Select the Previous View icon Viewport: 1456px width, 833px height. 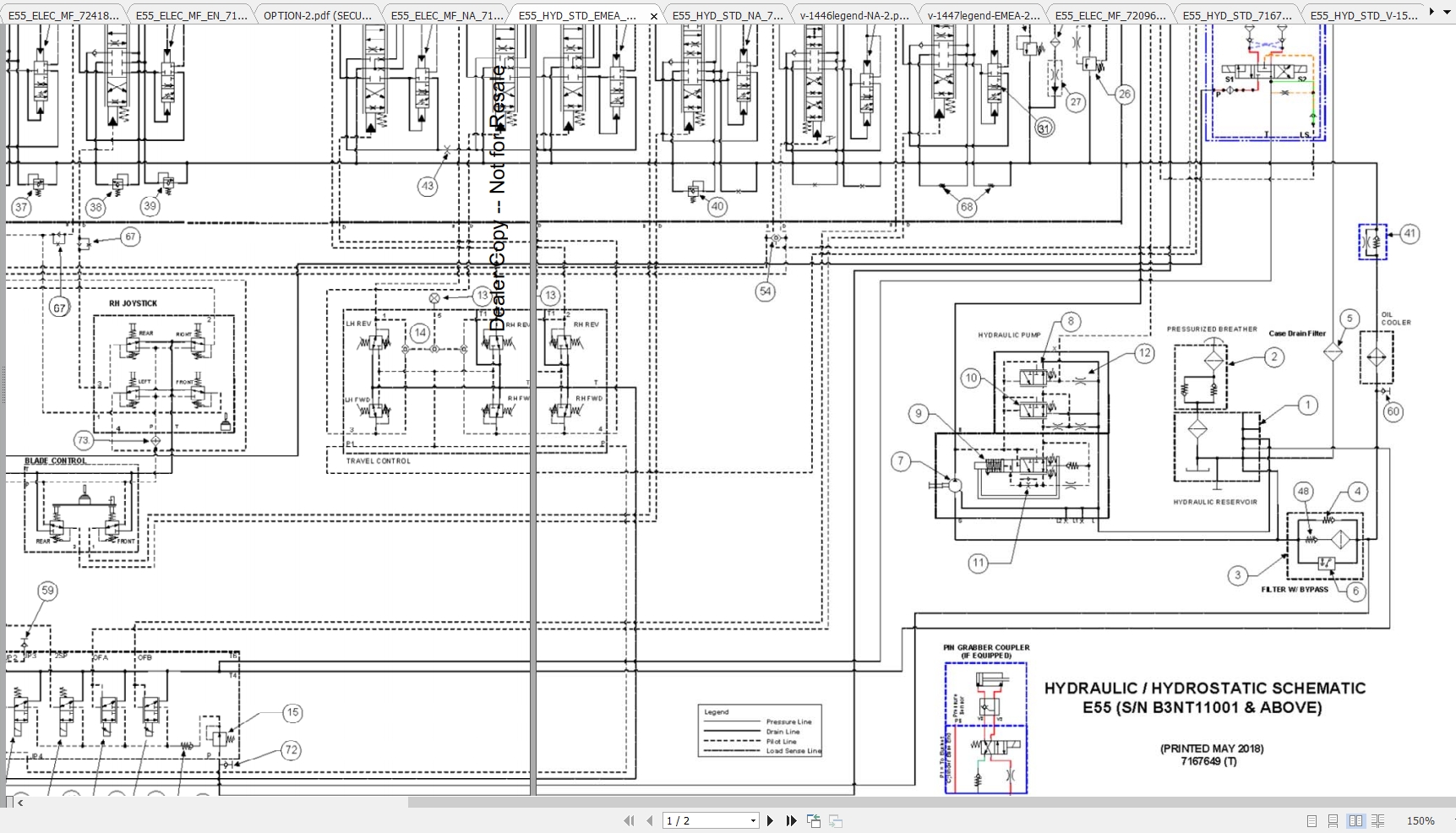point(814,820)
